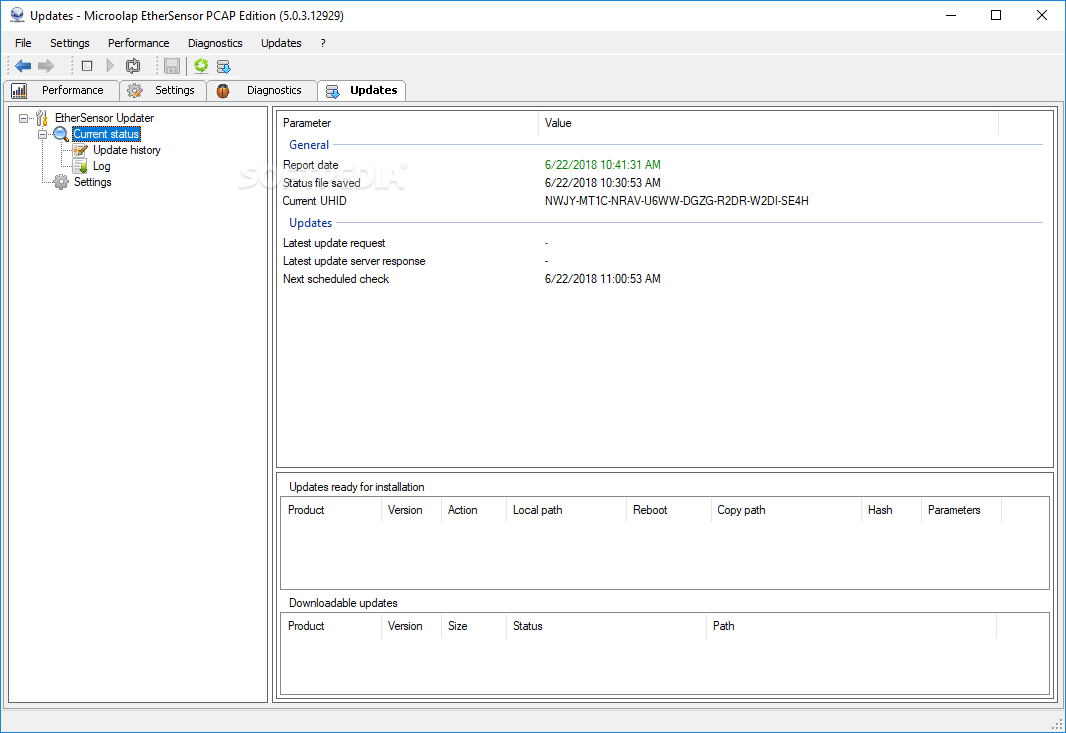
Task: Click the Status column header
Action: (606, 626)
